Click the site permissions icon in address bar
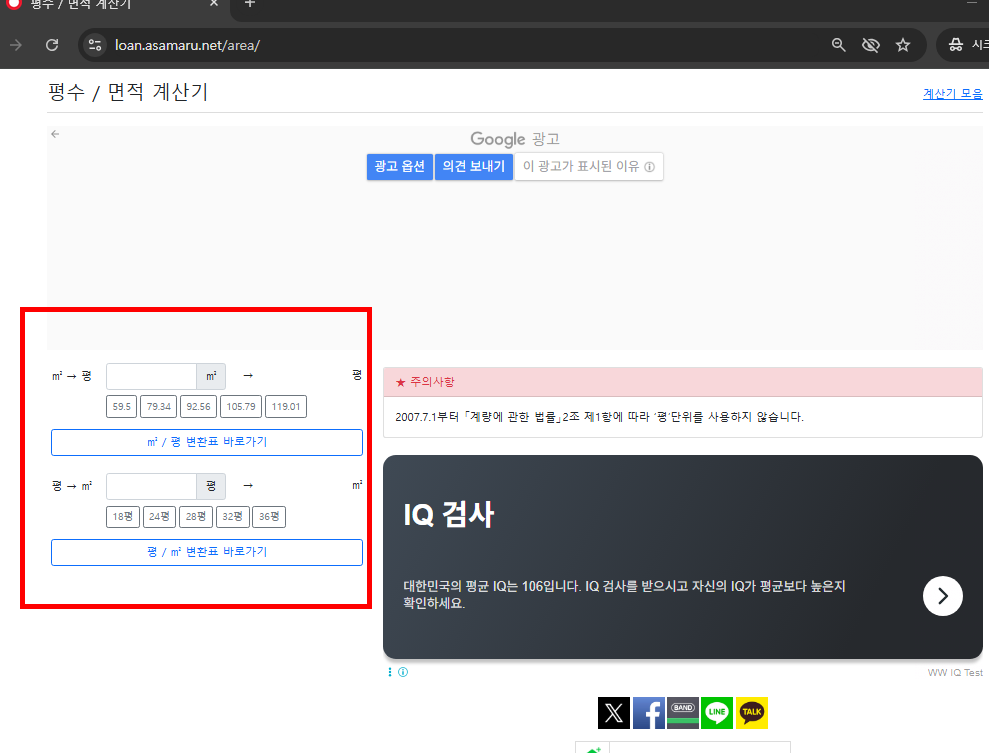The image size is (989, 753). click(x=94, y=44)
